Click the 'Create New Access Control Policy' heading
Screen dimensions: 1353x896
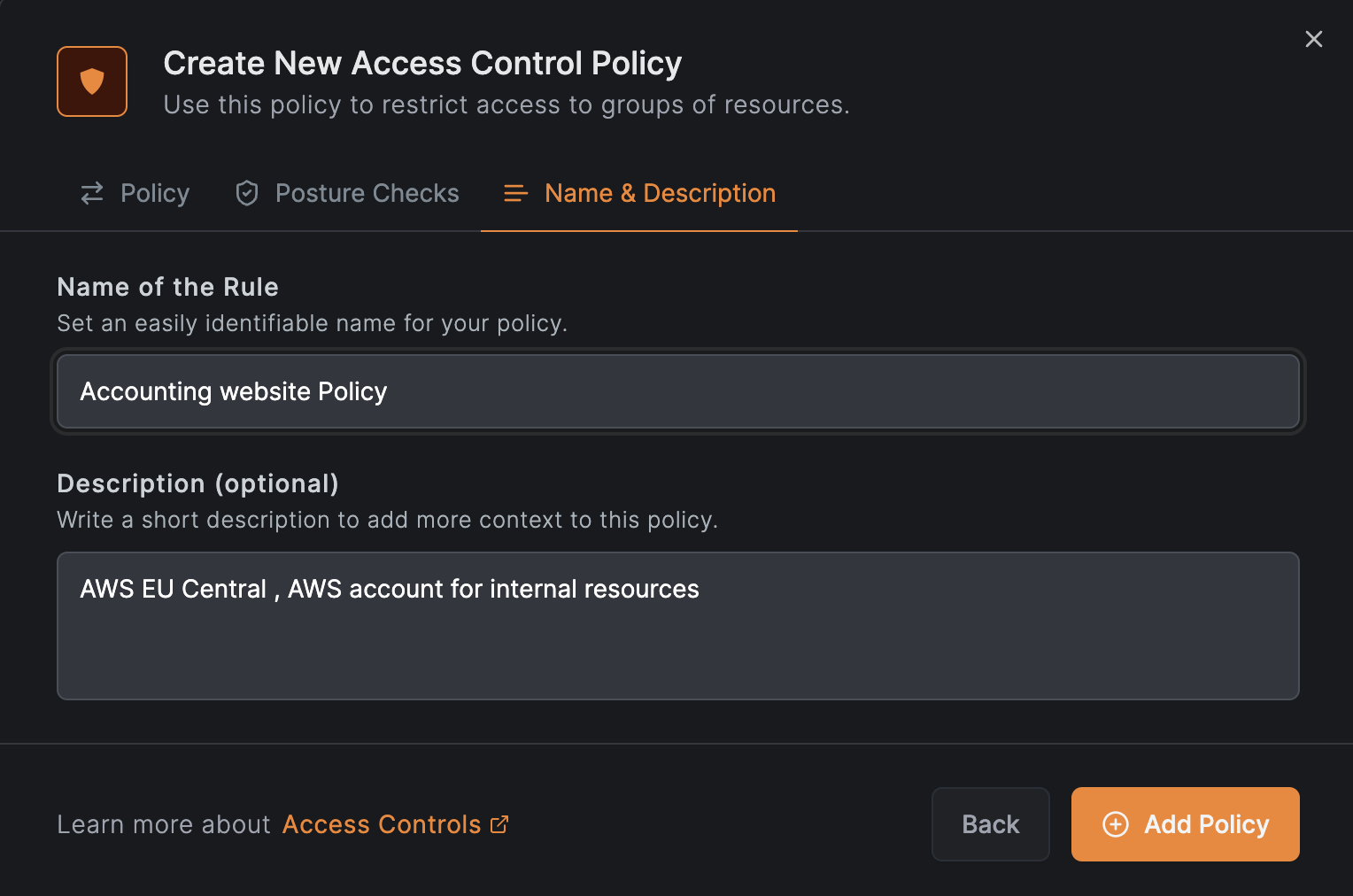[422, 63]
